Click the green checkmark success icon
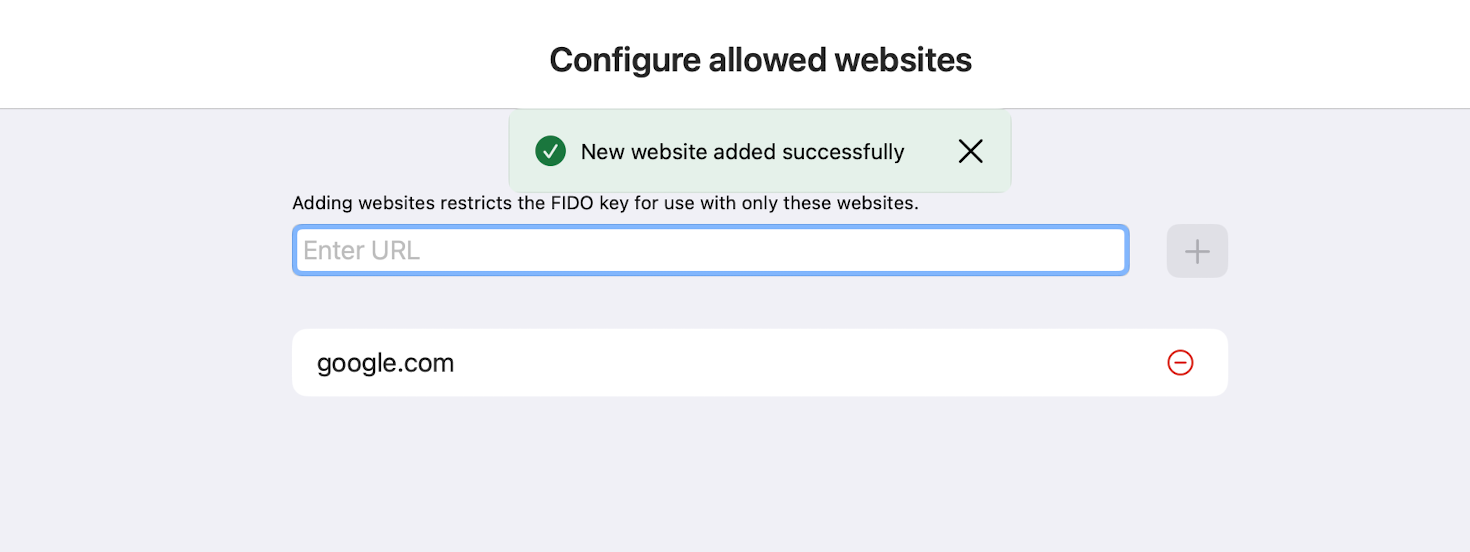 coord(550,151)
